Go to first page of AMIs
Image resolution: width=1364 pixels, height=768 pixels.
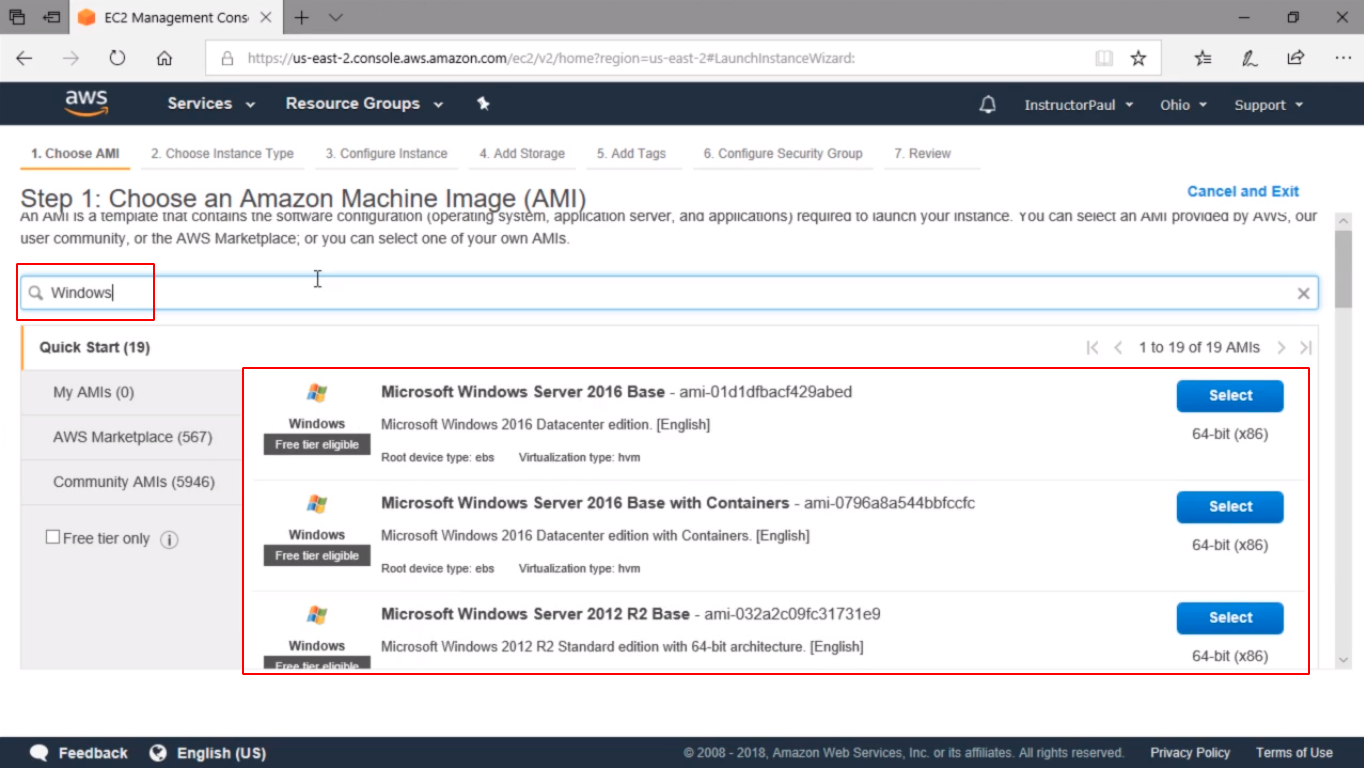pos(1092,348)
